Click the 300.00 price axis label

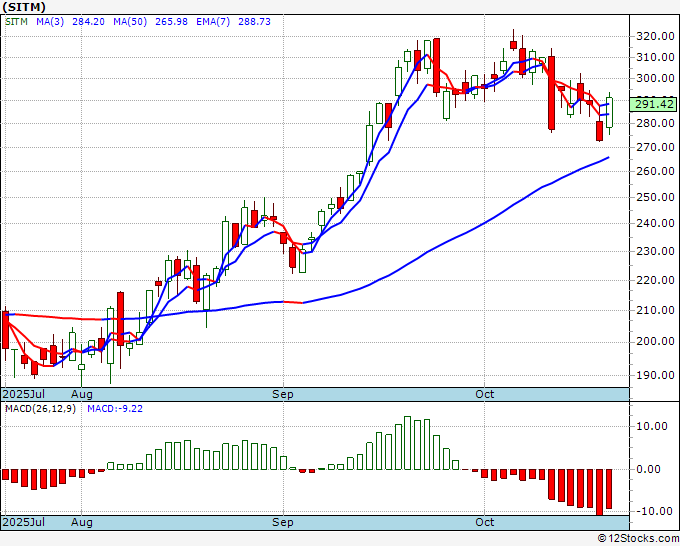(655, 78)
